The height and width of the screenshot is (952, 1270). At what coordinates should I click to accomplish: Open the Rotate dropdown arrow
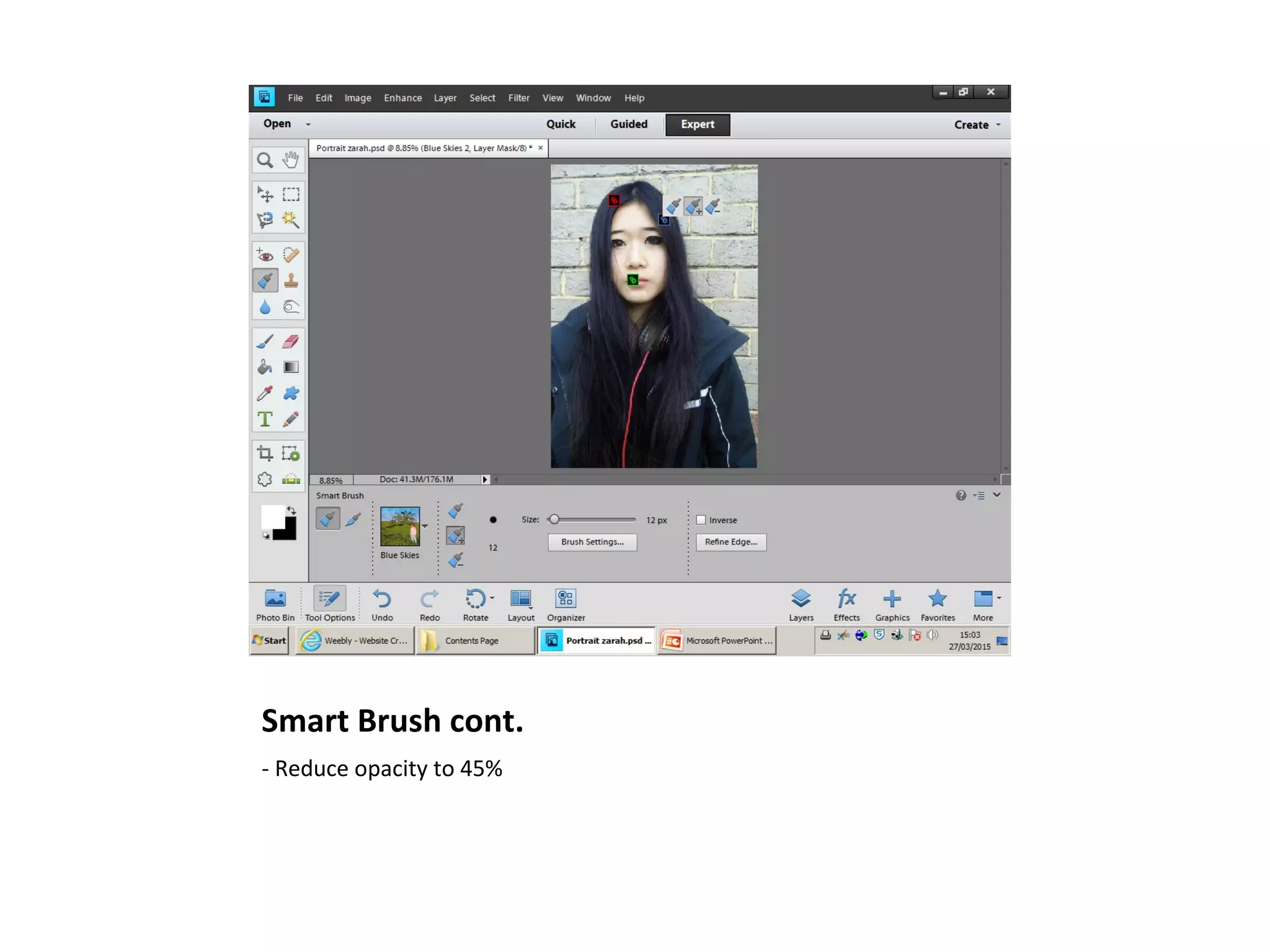point(492,598)
